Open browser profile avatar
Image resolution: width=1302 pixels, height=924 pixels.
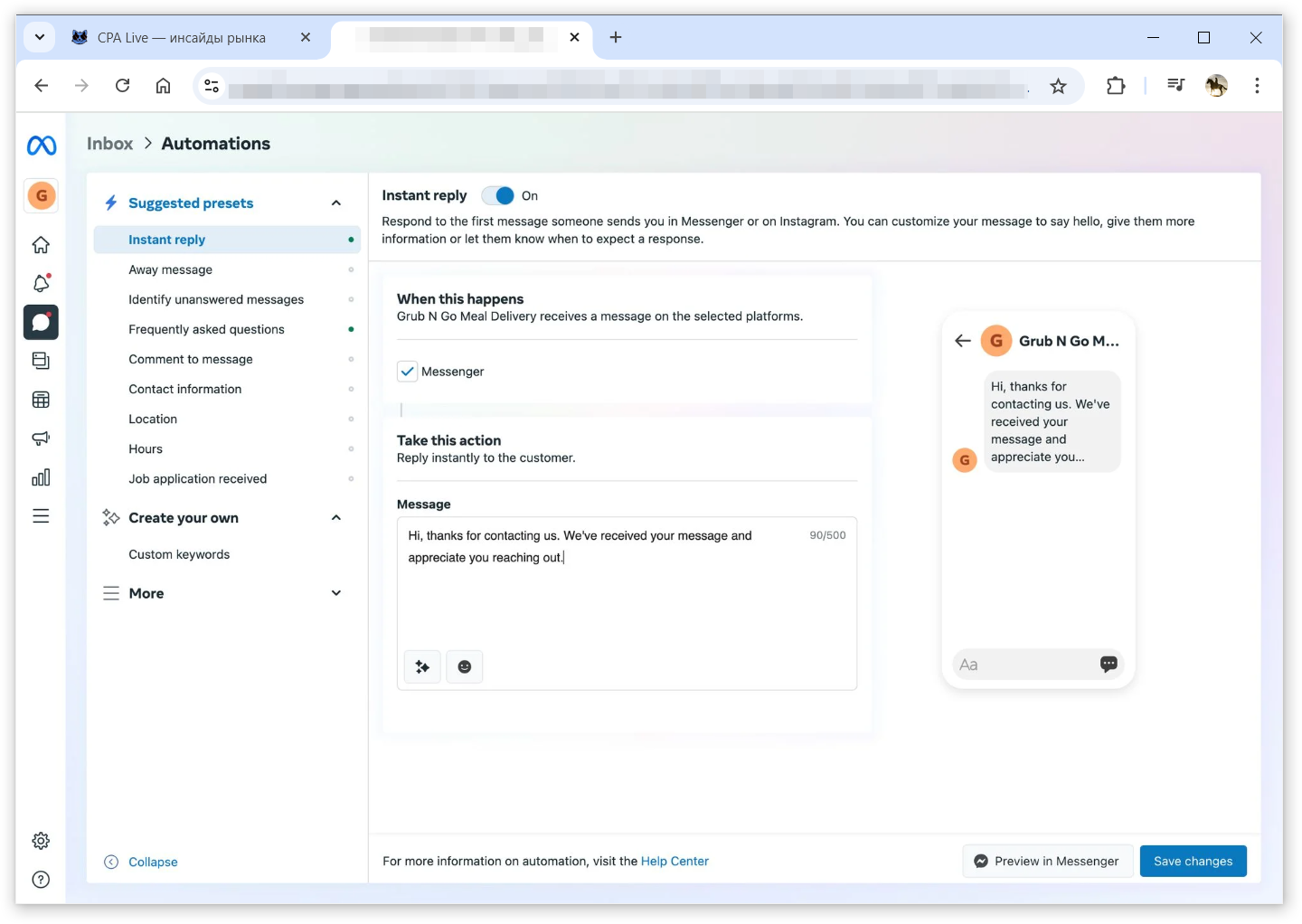tap(1217, 86)
